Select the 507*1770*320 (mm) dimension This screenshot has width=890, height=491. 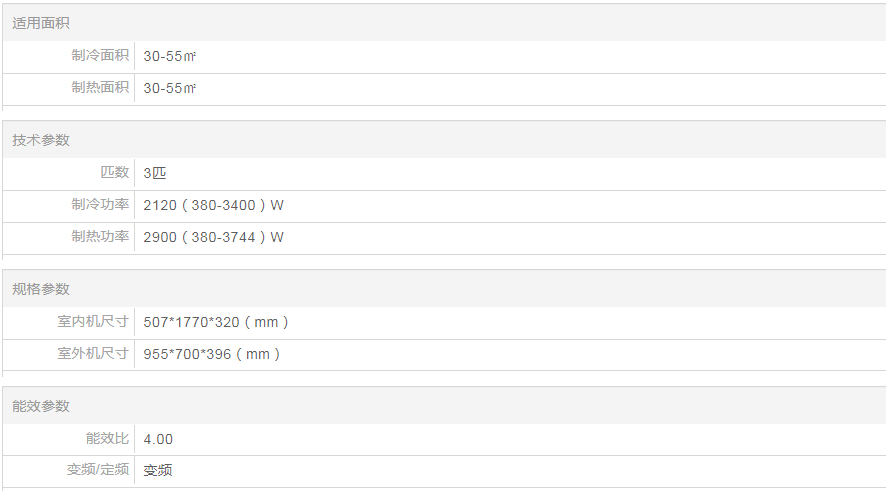(x=216, y=323)
